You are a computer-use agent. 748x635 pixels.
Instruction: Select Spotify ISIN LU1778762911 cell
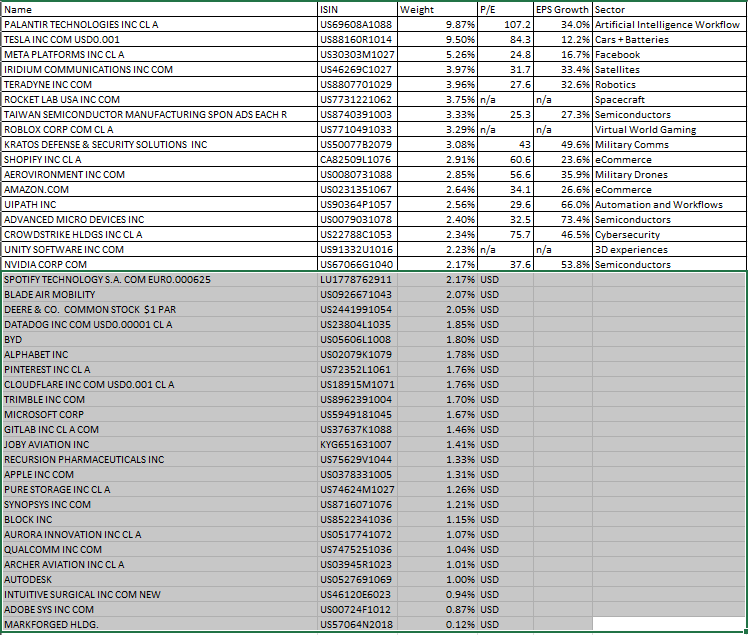coord(357,280)
